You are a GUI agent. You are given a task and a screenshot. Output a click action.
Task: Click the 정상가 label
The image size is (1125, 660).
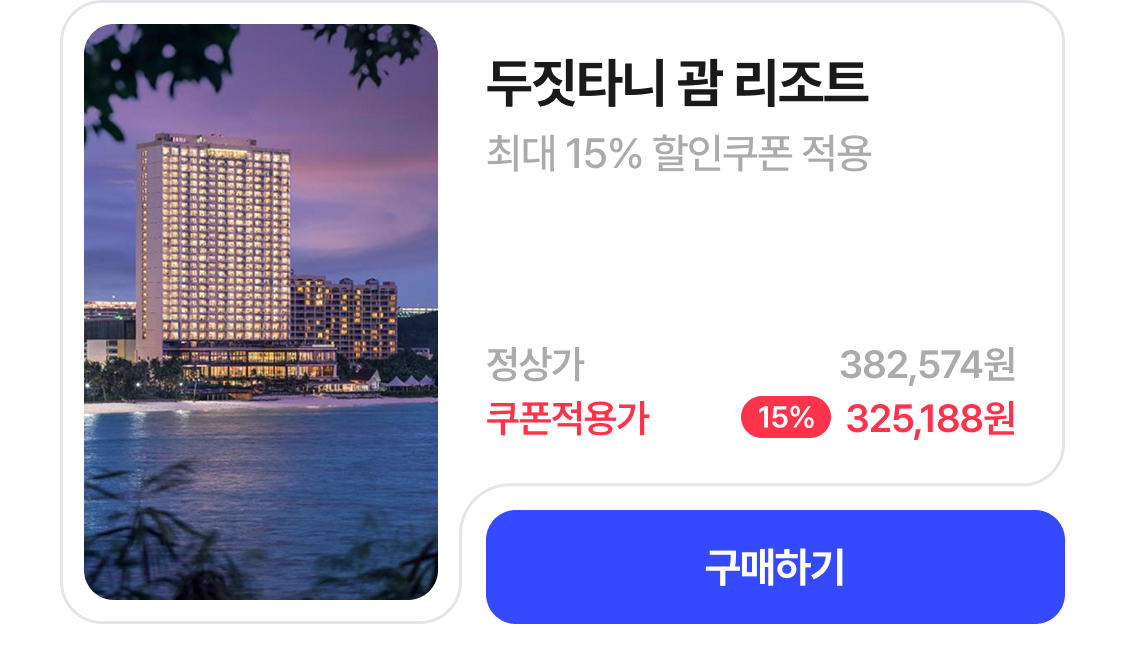535,365
